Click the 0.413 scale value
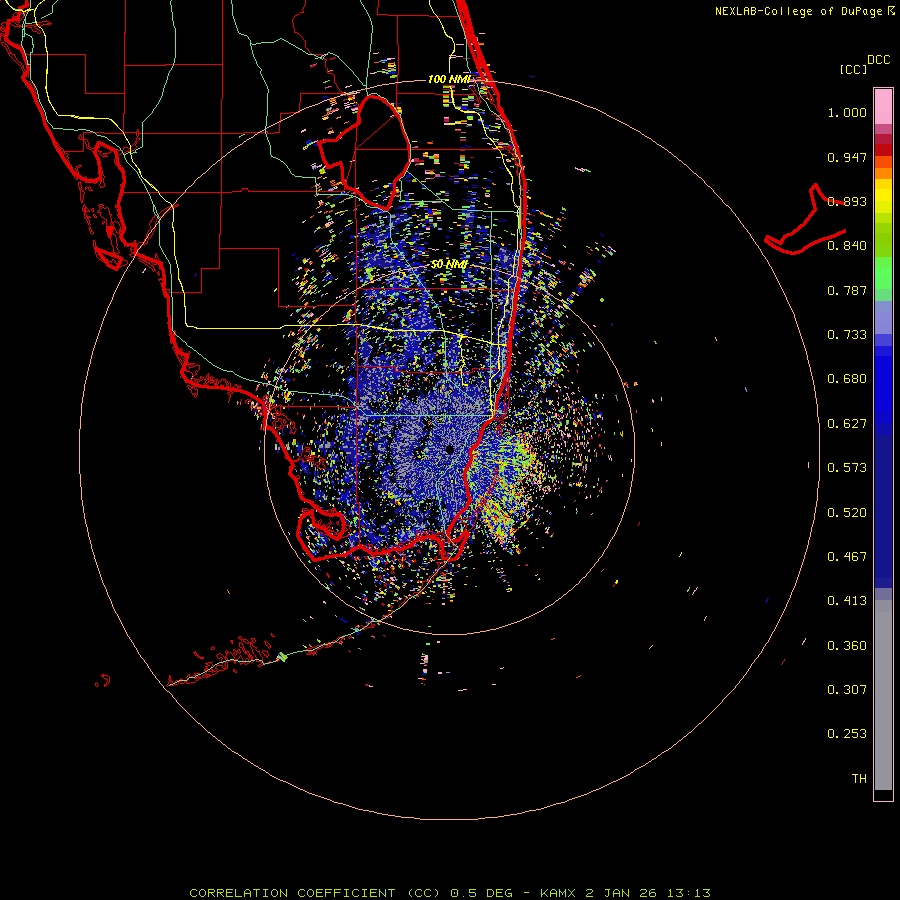 pos(847,601)
